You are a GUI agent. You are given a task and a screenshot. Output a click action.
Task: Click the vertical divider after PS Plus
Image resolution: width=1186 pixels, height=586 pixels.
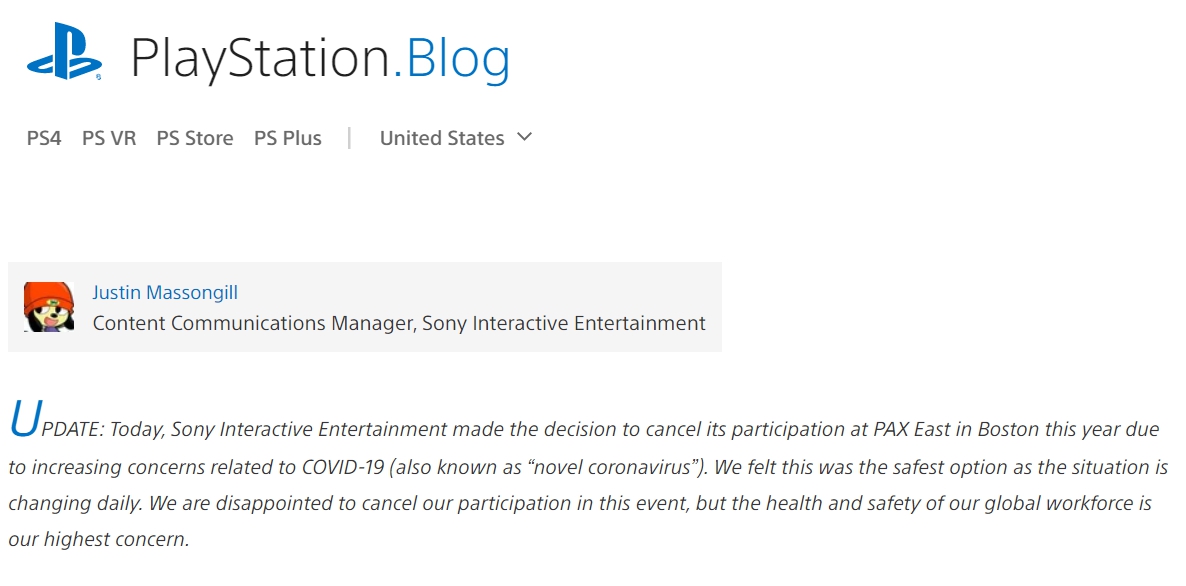click(349, 138)
